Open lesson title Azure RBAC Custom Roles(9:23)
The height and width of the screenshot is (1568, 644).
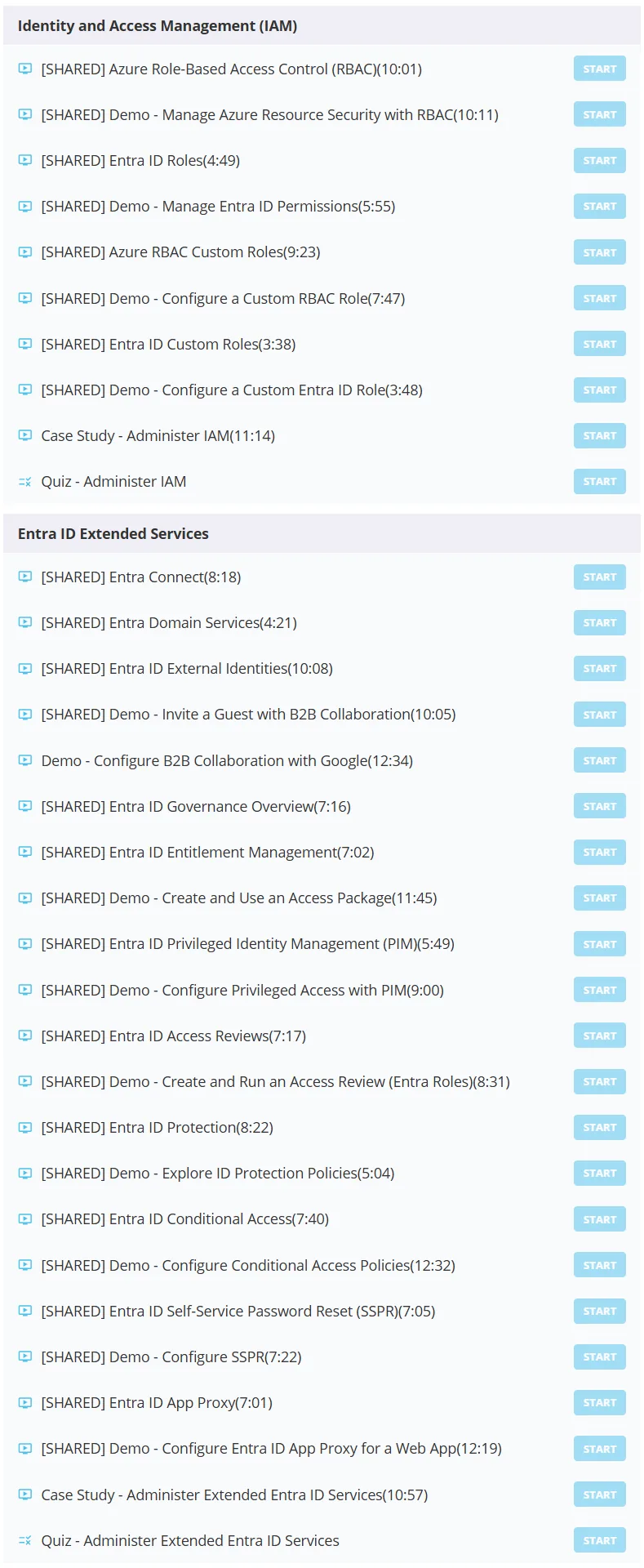[180, 252]
